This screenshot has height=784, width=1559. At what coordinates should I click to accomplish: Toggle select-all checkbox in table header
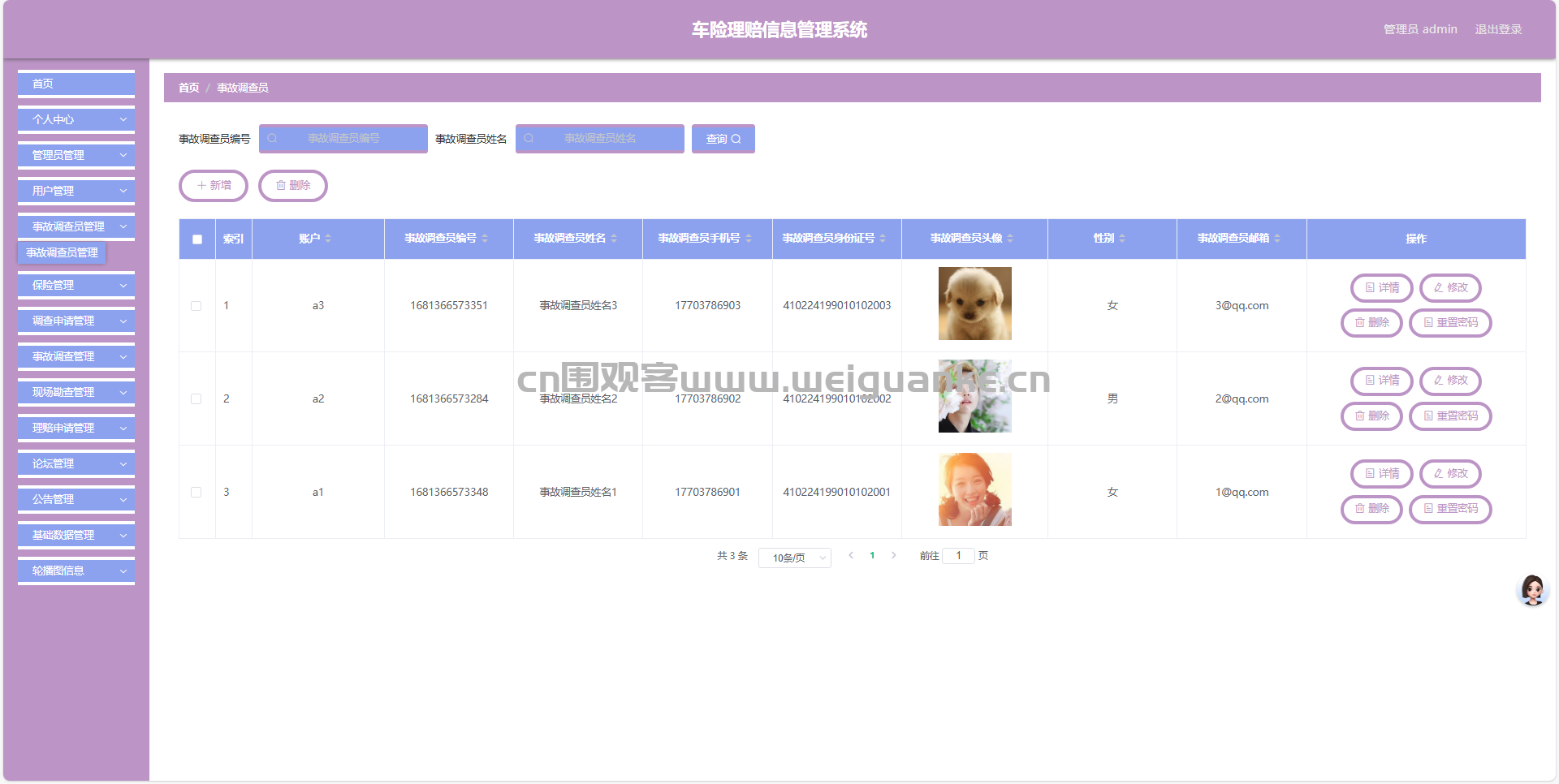[197, 239]
